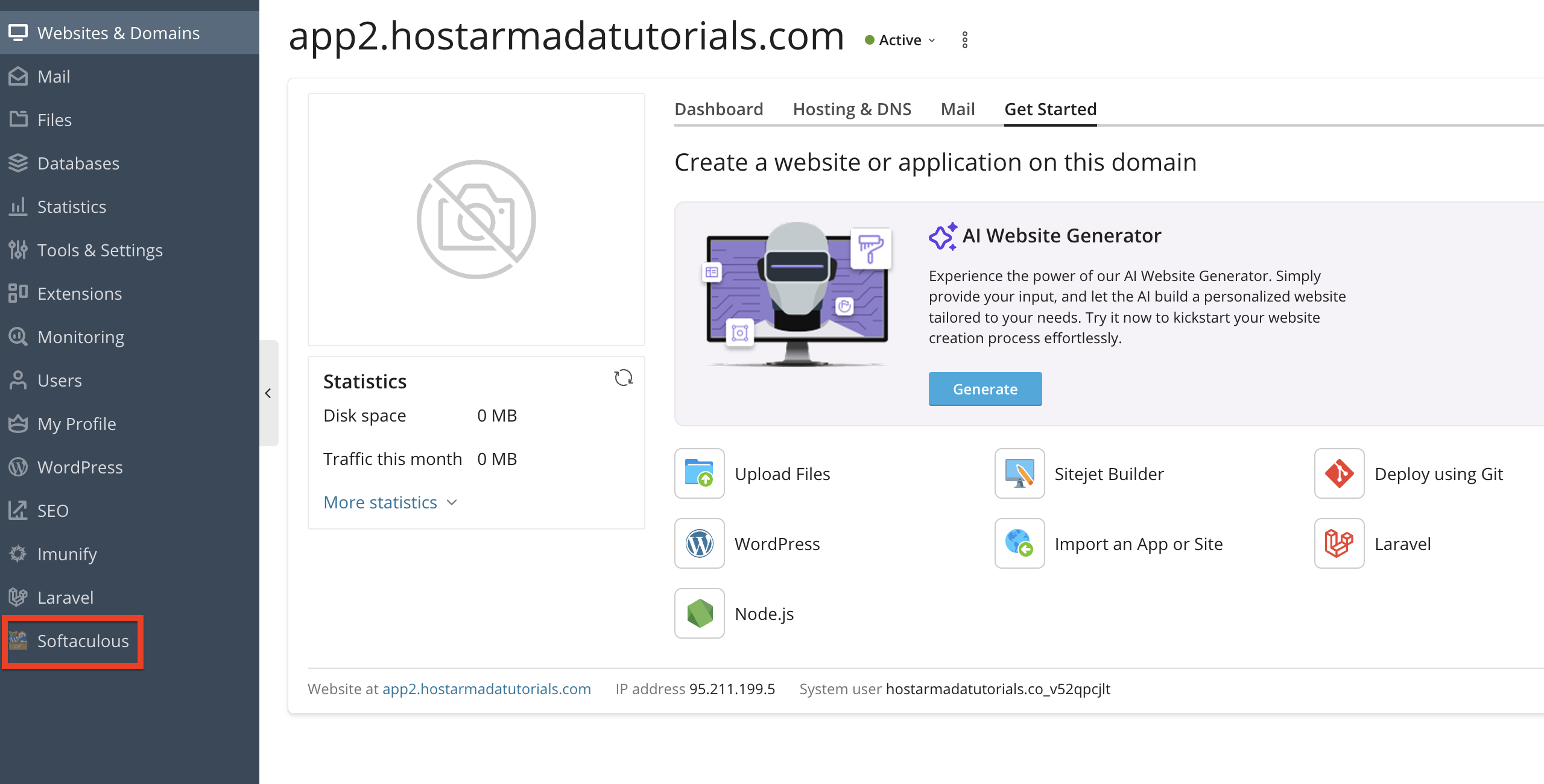The image size is (1544, 784).
Task: Click the Upload Files folder icon
Action: pyautogui.click(x=700, y=473)
